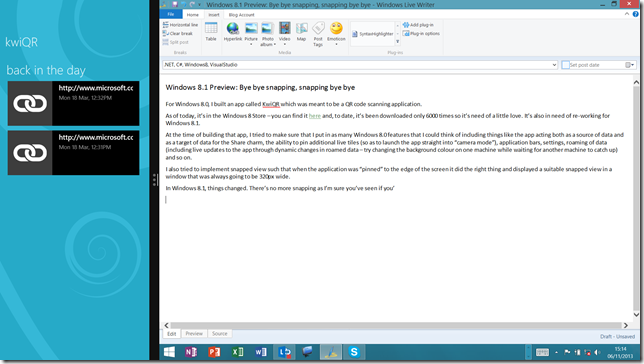Insert a Table

click(211, 32)
